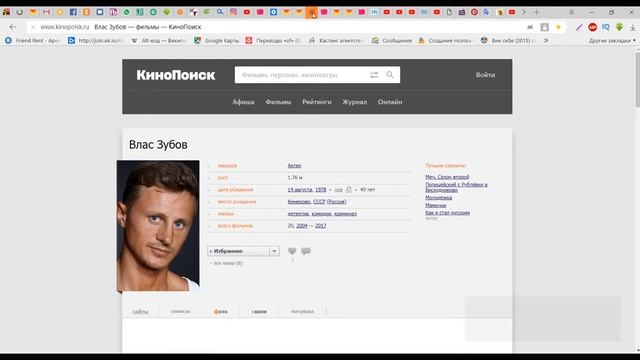This screenshot has height=360, width=640.
Task: Open the Google Карты bookmark
Action: point(217,40)
